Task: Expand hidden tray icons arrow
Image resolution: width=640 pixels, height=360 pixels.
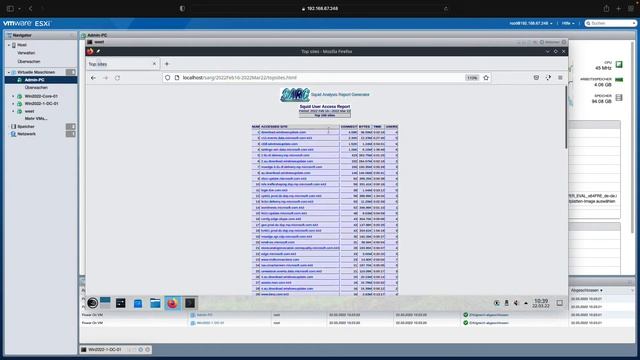Action: [x=526, y=303]
